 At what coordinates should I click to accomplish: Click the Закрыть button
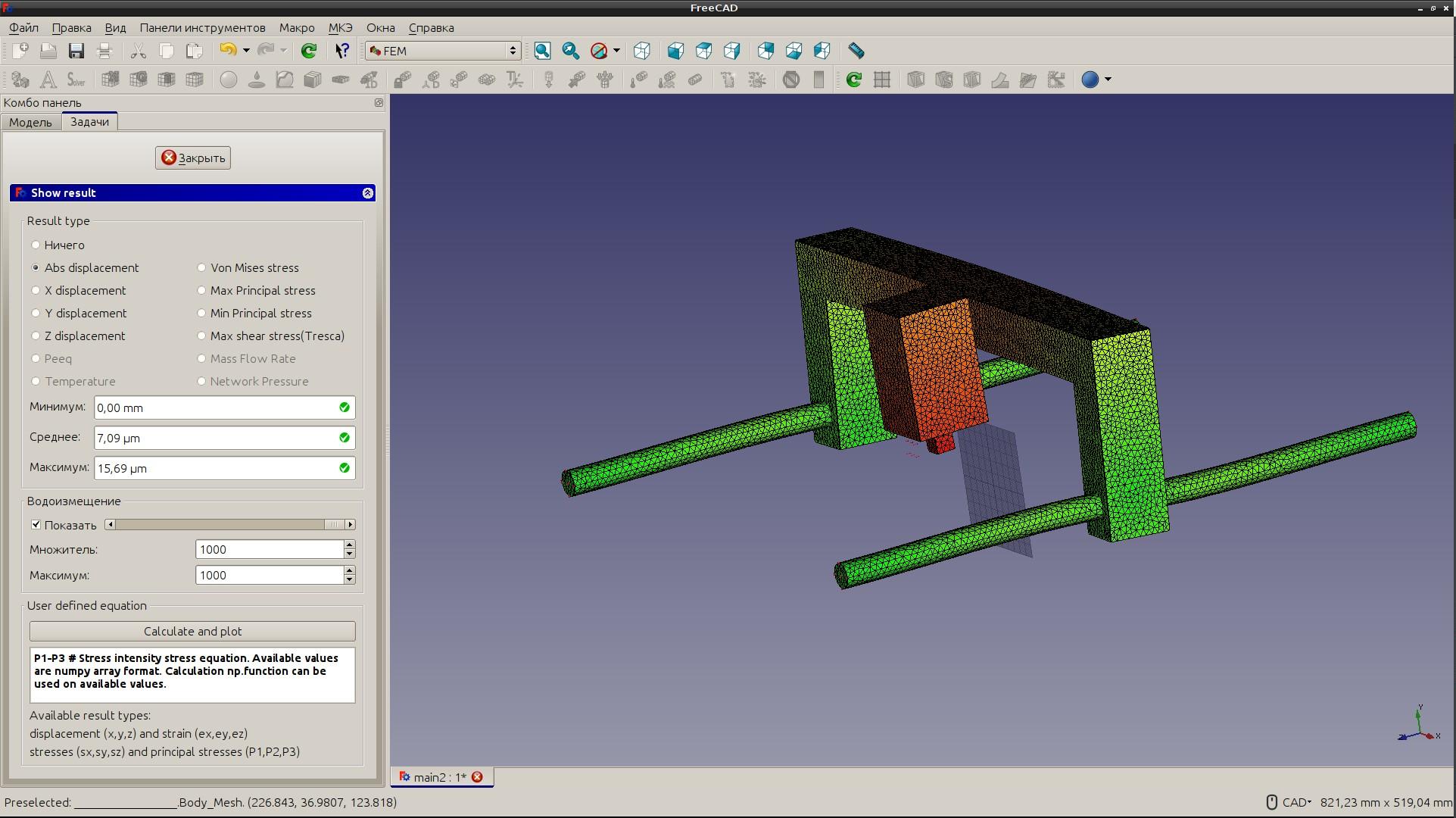[193, 158]
